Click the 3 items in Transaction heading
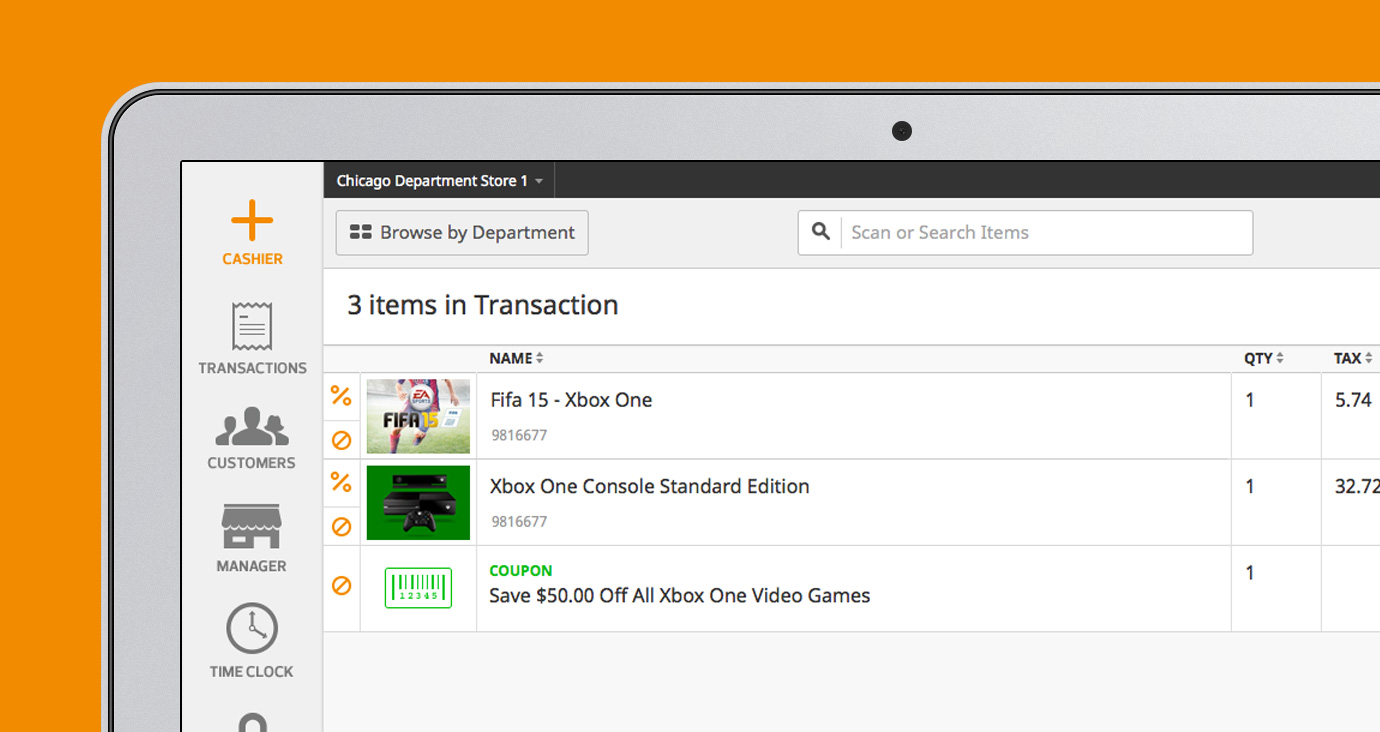Screen dimensions: 1380x732 click(x=482, y=305)
